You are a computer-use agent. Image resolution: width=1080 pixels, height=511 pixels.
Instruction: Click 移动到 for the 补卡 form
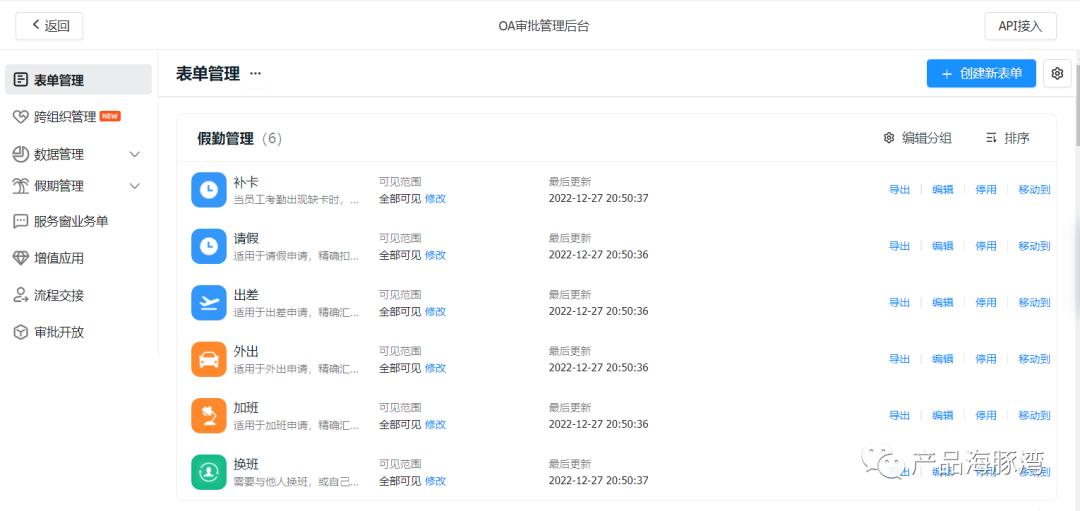click(x=1035, y=189)
